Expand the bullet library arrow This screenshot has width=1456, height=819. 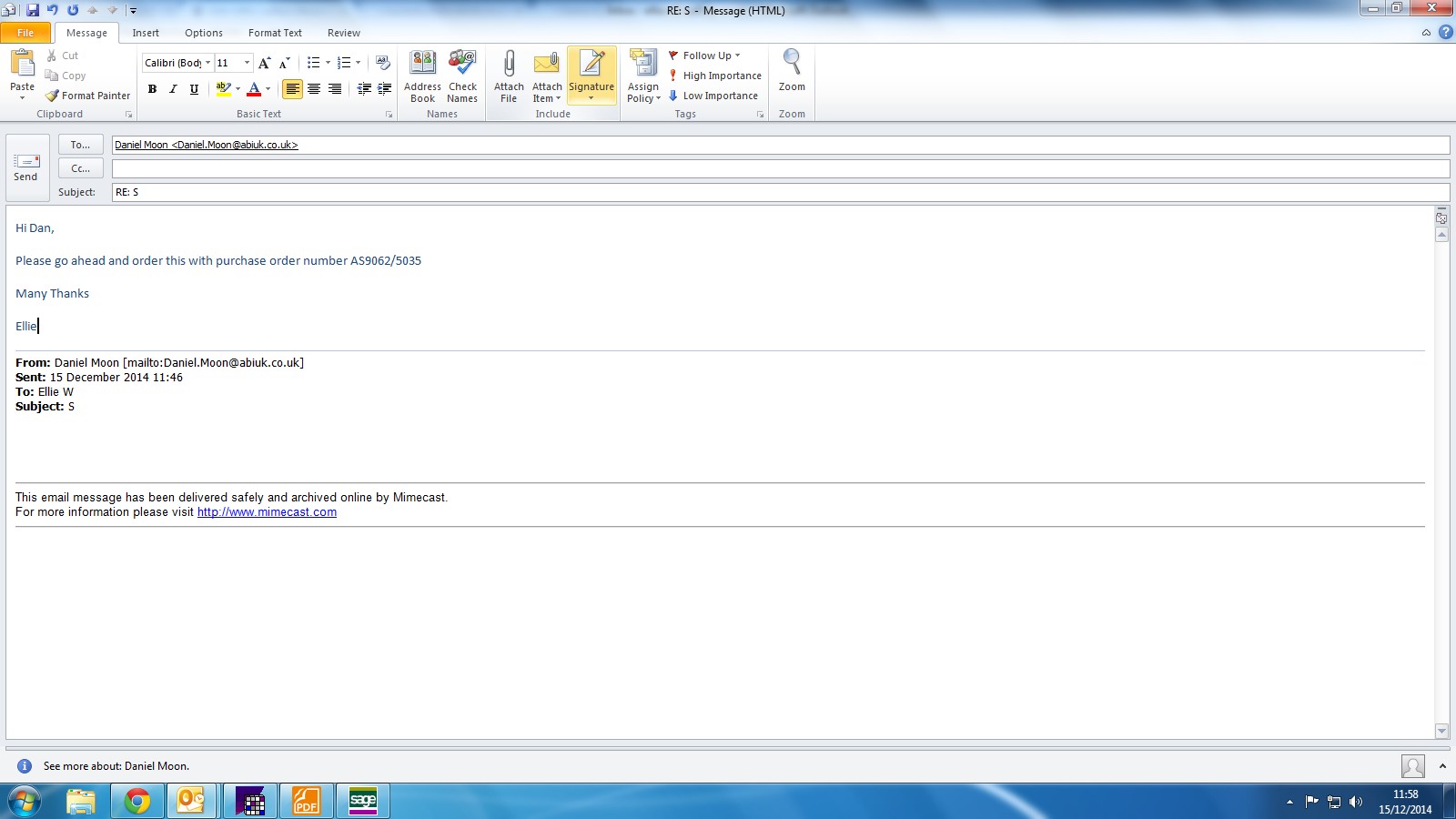click(328, 63)
